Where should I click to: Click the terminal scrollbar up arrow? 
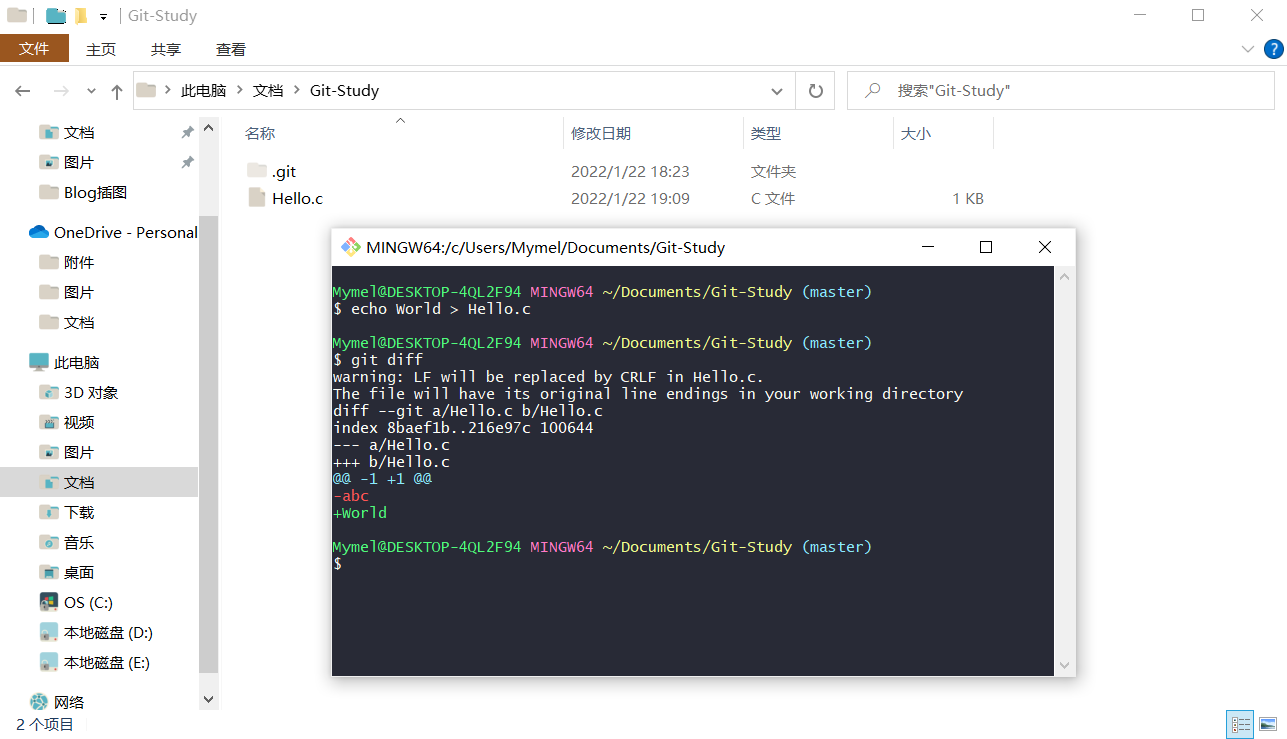pos(1065,277)
